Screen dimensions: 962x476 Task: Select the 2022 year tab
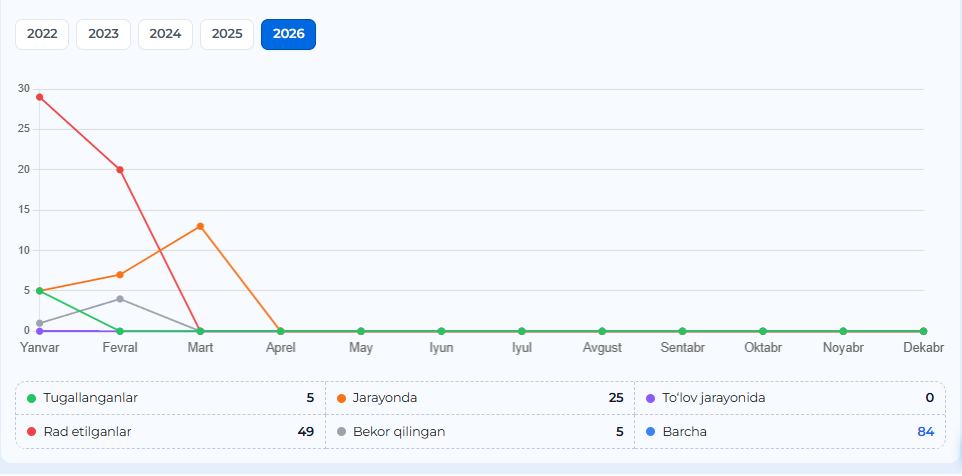tap(42, 34)
